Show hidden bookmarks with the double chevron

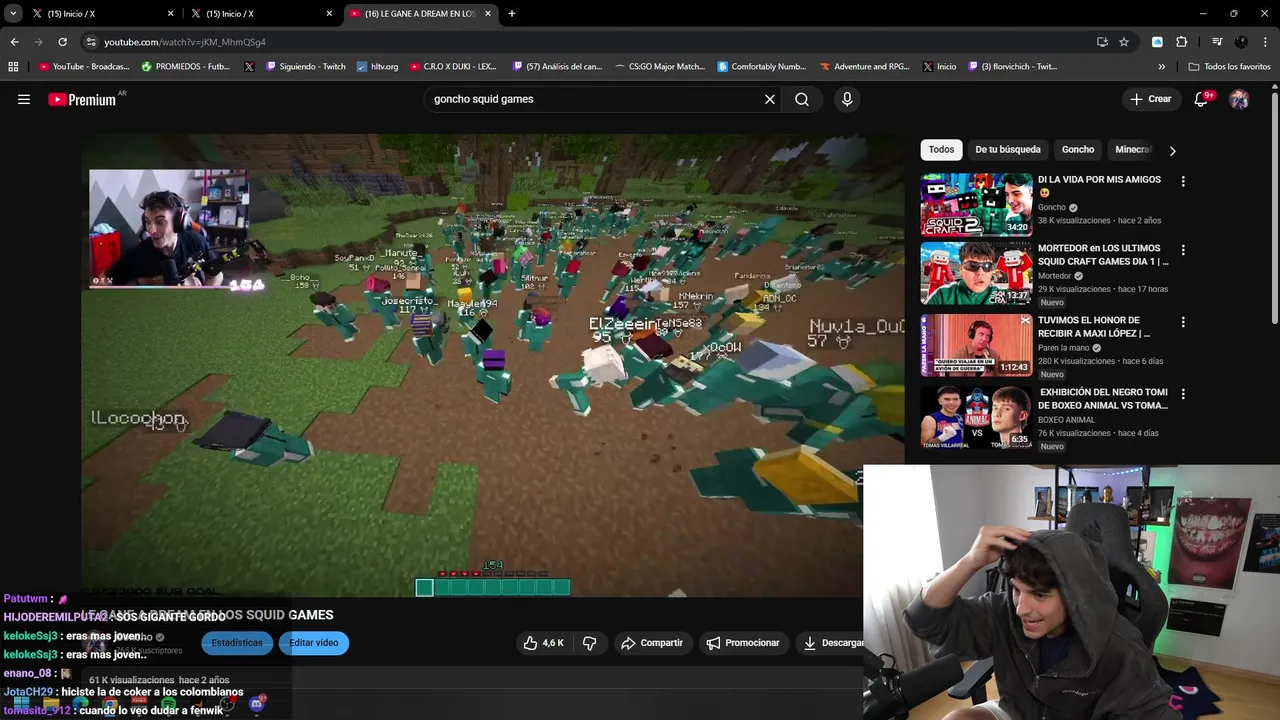pyautogui.click(x=1162, y=67)
